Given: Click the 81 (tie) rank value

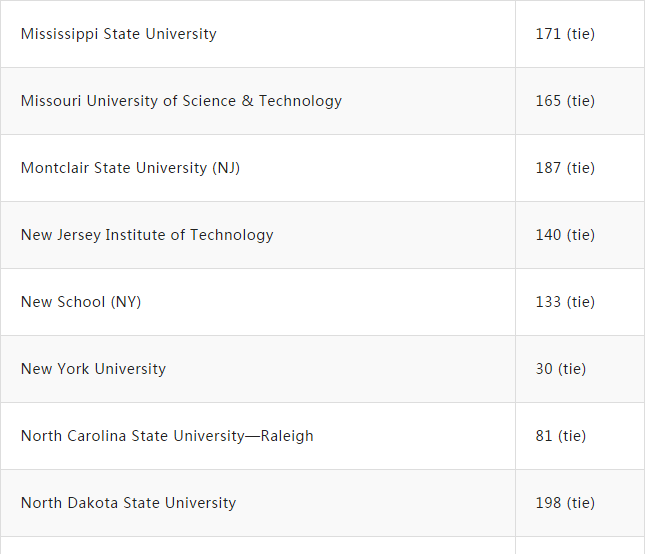Looking at the screenshot, I should 561,436.
